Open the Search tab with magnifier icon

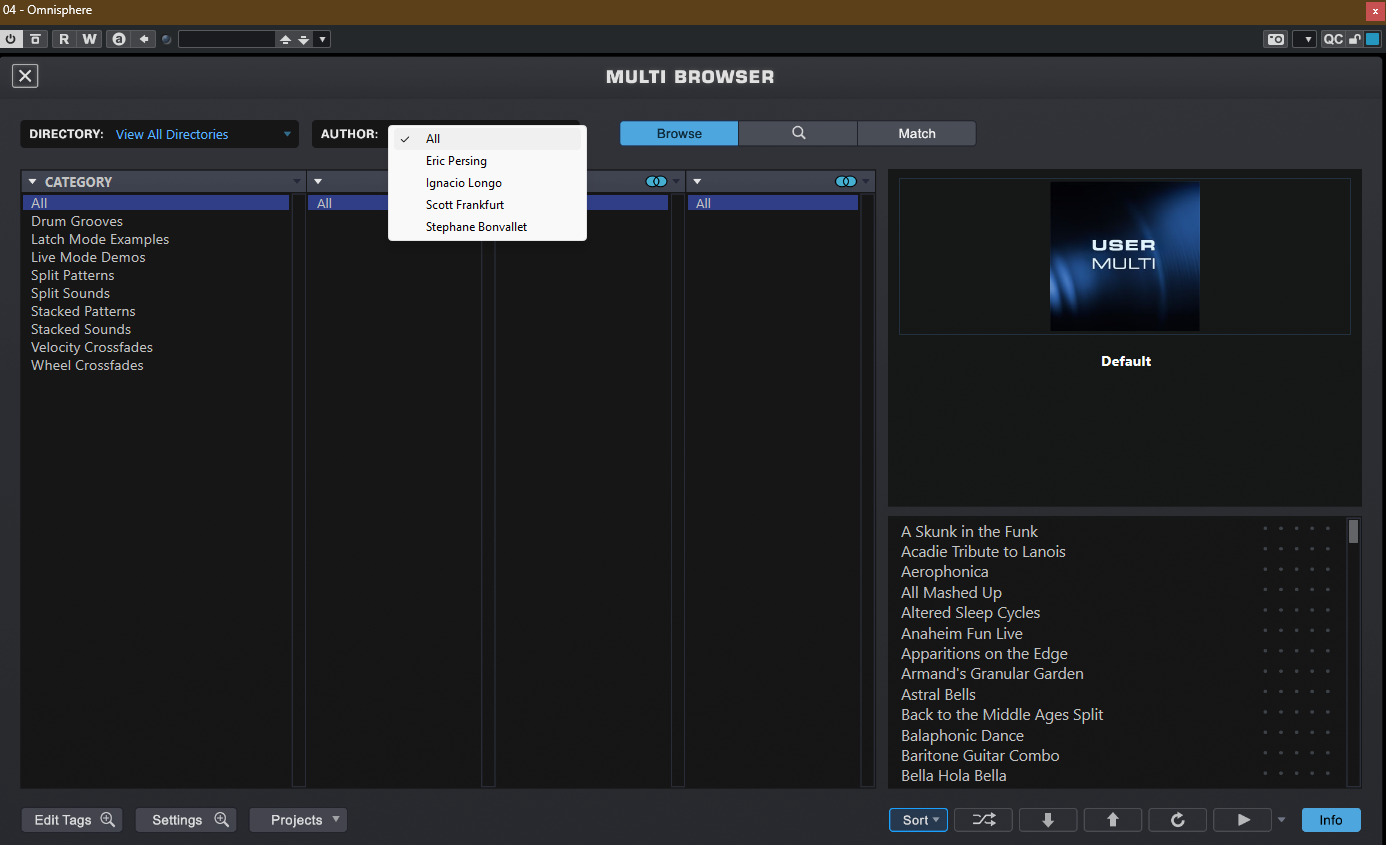point(798,133)
